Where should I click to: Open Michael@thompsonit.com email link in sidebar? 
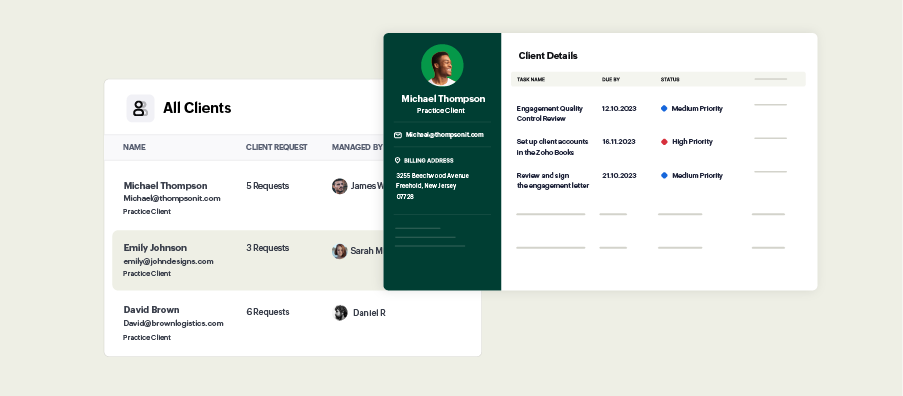click(445, 135)
